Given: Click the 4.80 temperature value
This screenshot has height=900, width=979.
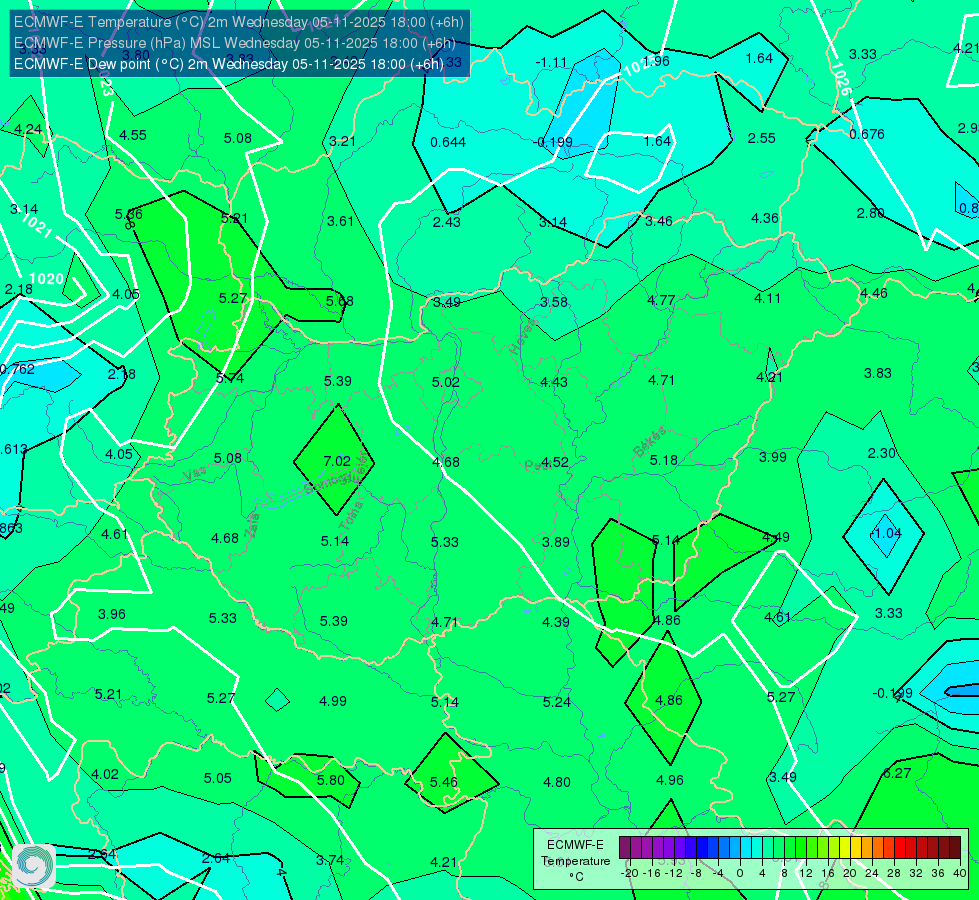Looking at the screenshot, I should click(x=557, y=782).
